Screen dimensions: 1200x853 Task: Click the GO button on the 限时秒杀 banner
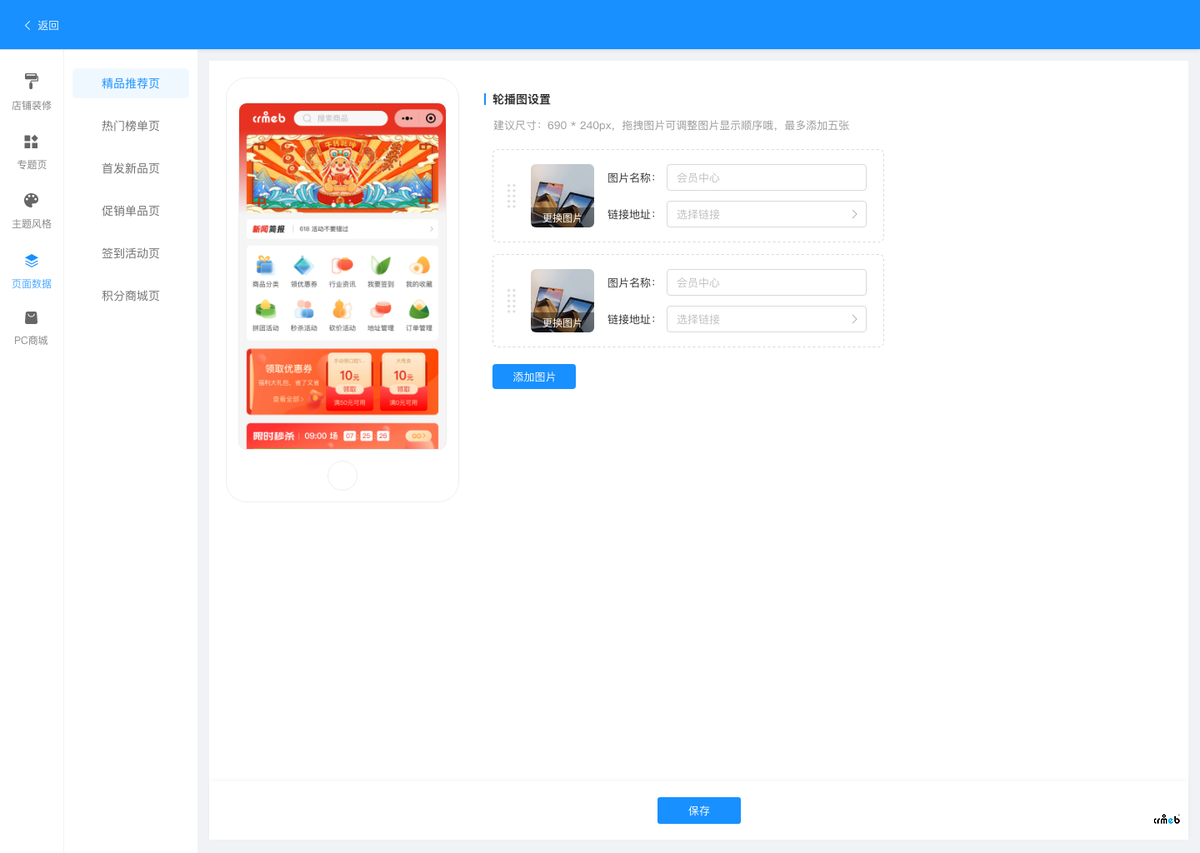pos(419,436)
